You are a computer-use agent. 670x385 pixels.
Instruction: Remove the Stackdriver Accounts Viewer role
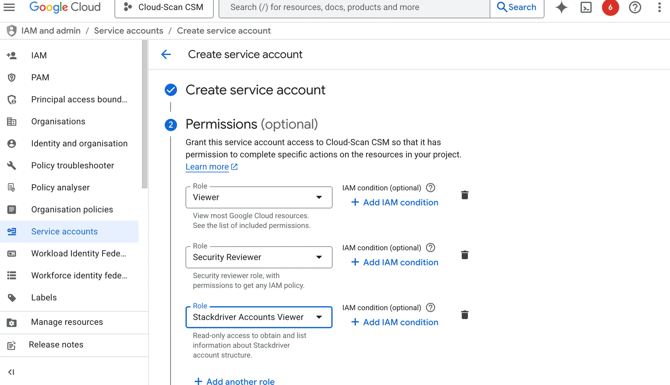click(x=465, y=315)
